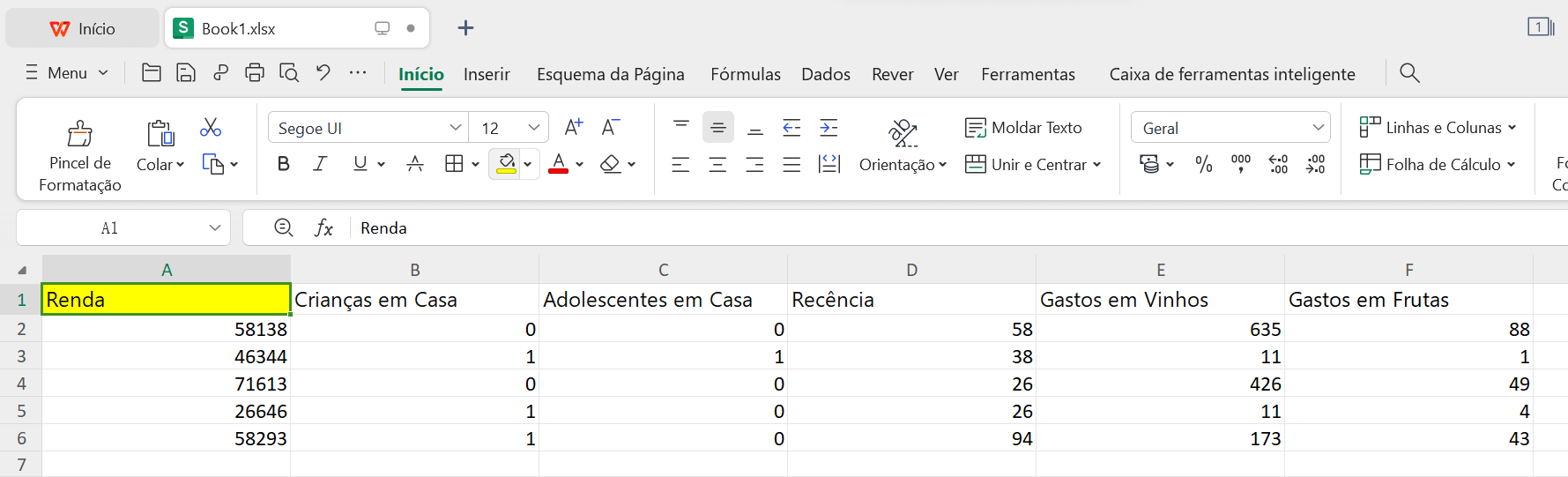Open more quick access options ellipsis
Image resolution: width=1568 pixels, height=477 pixels.
tap(358, 73)
